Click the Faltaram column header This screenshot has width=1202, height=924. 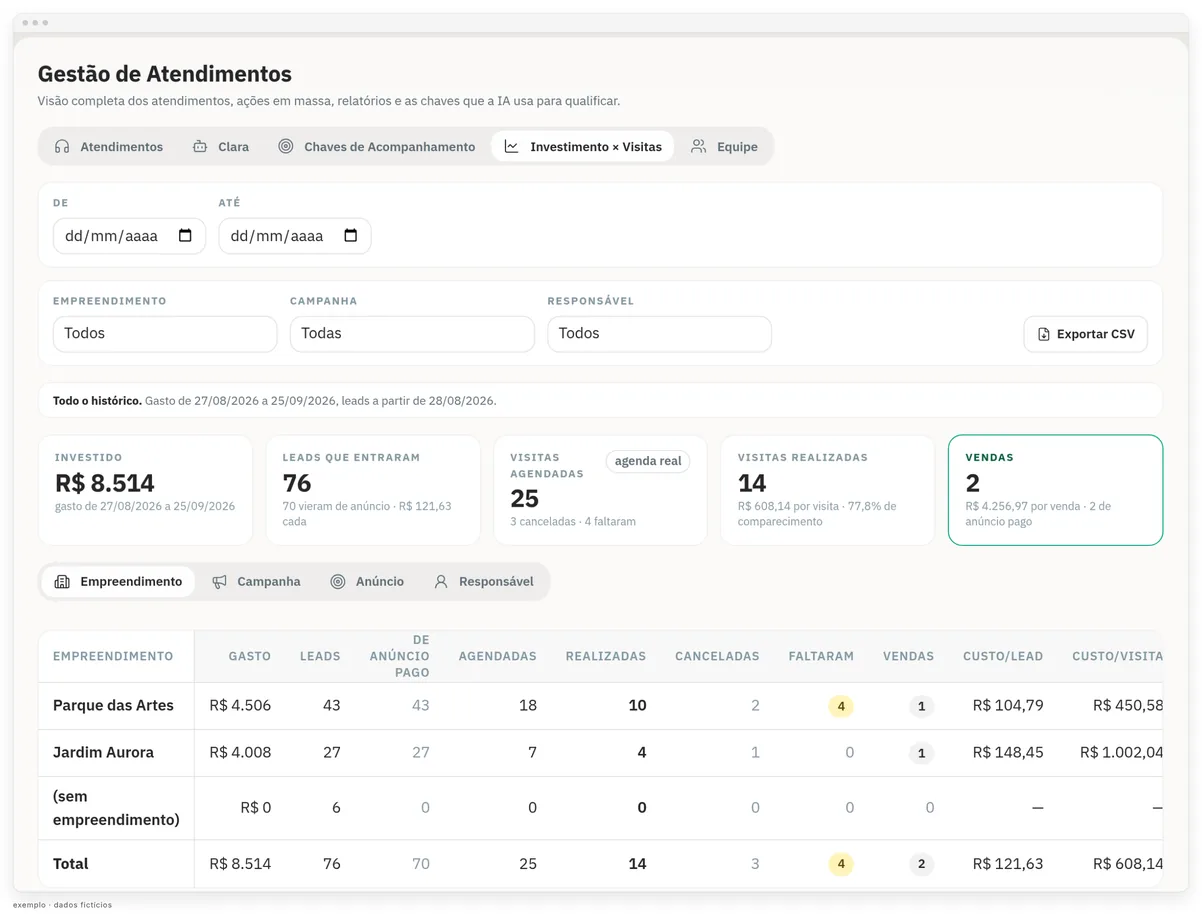(821, 657)
